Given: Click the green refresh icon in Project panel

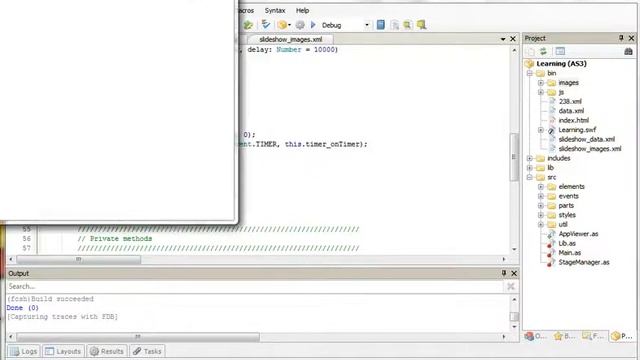Looking at the screenshot, I should click(543, 51).
